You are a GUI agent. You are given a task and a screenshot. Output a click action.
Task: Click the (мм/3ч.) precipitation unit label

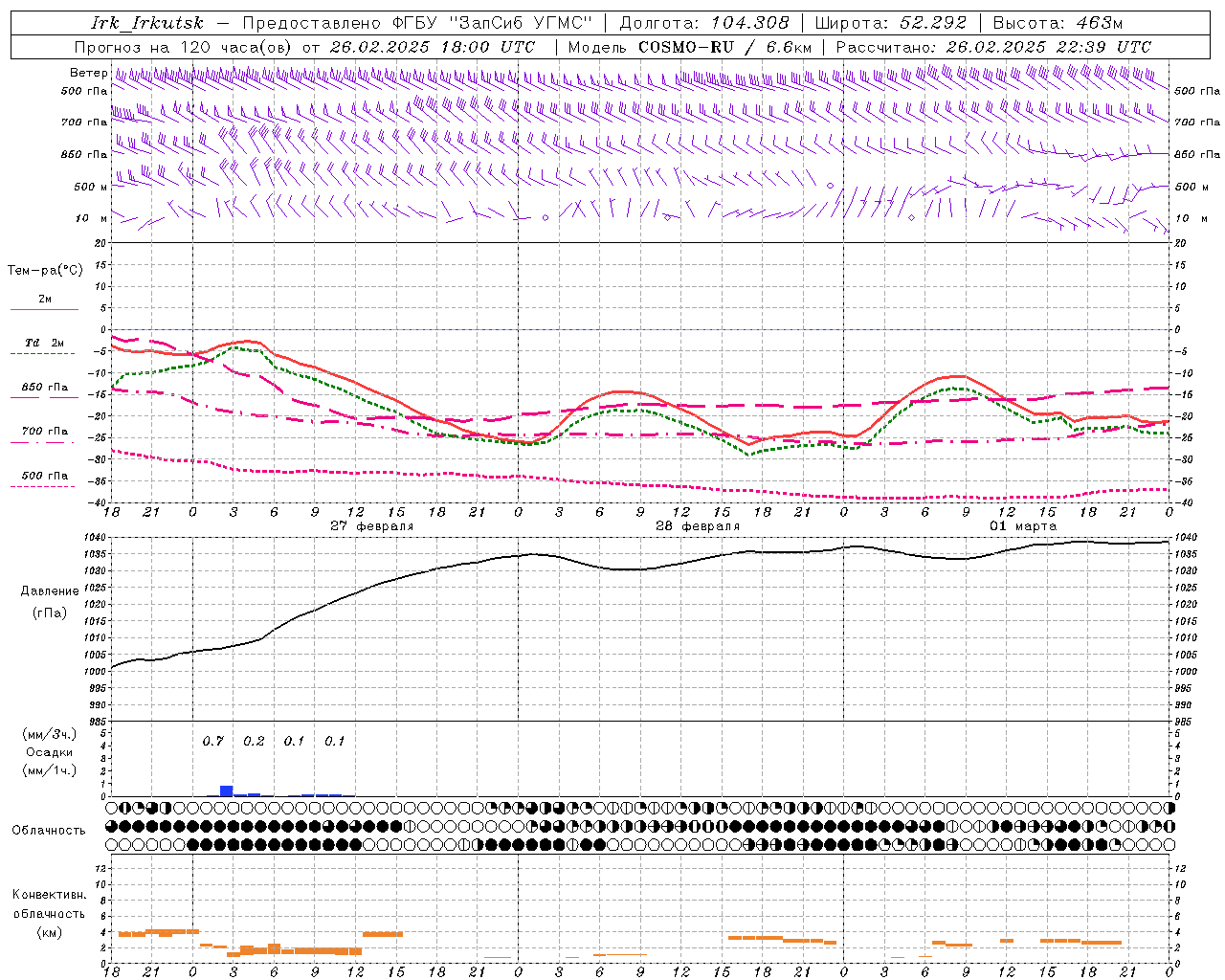[x=49, y=734]
